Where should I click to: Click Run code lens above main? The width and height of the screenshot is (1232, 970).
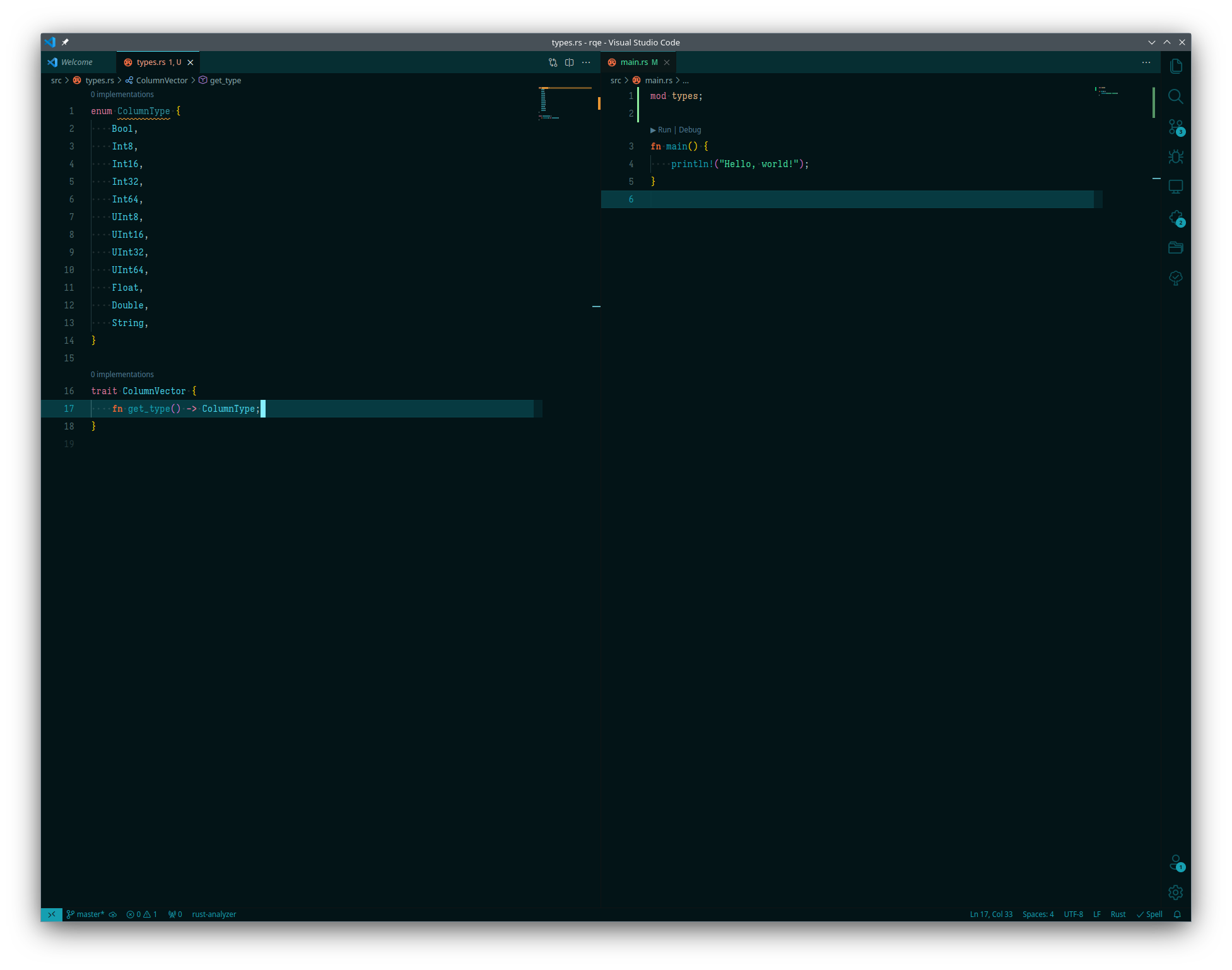664,130
